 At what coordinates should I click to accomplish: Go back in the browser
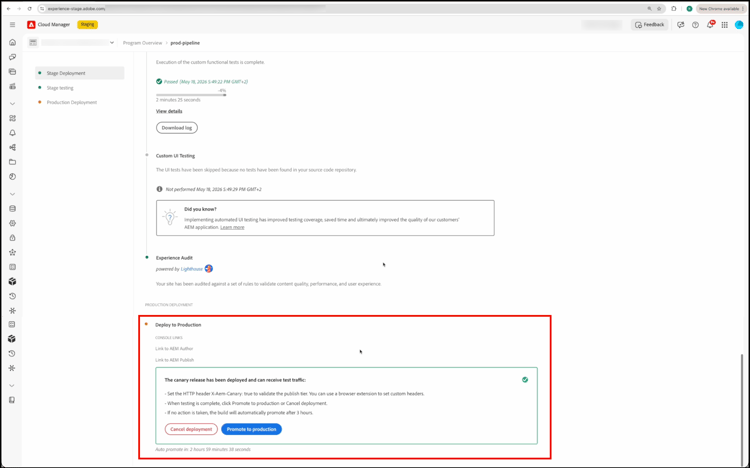tap(9, 9)
